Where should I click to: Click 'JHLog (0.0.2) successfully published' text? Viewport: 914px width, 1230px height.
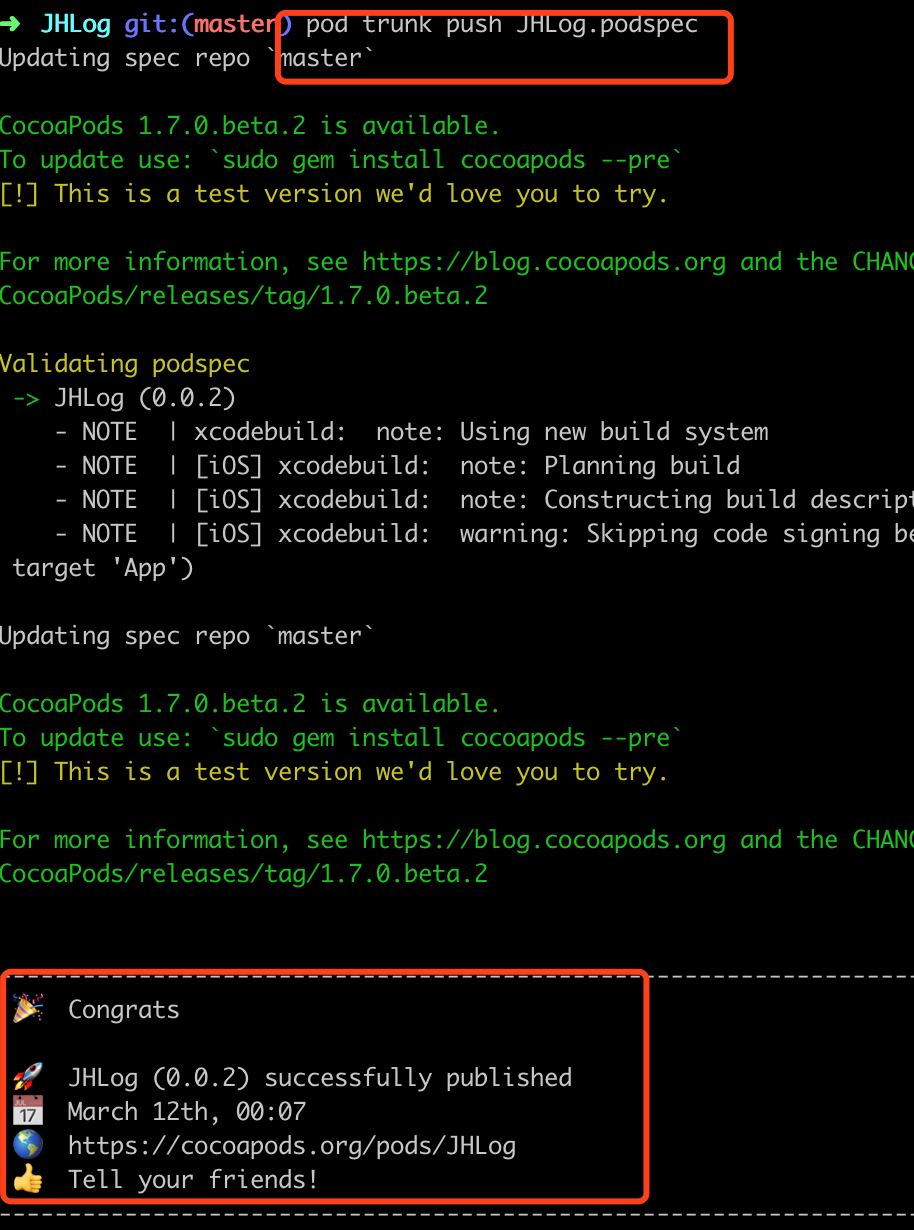click(x=320, y=1077)
